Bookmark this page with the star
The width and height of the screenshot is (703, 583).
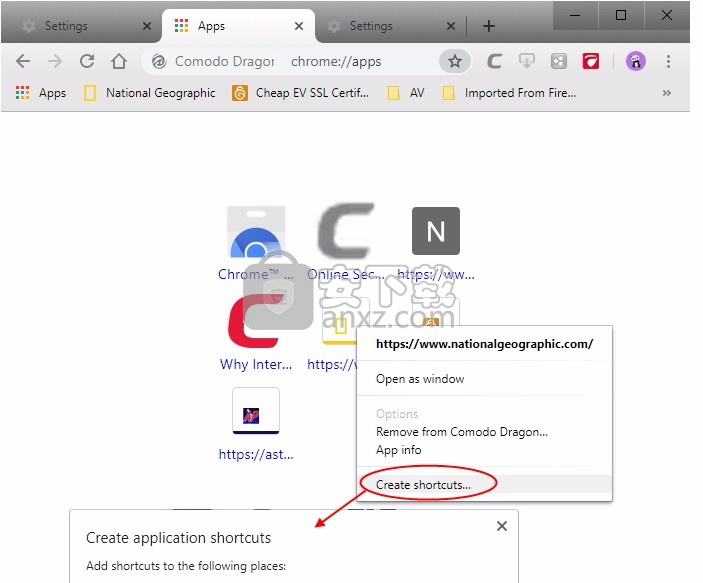455,61
